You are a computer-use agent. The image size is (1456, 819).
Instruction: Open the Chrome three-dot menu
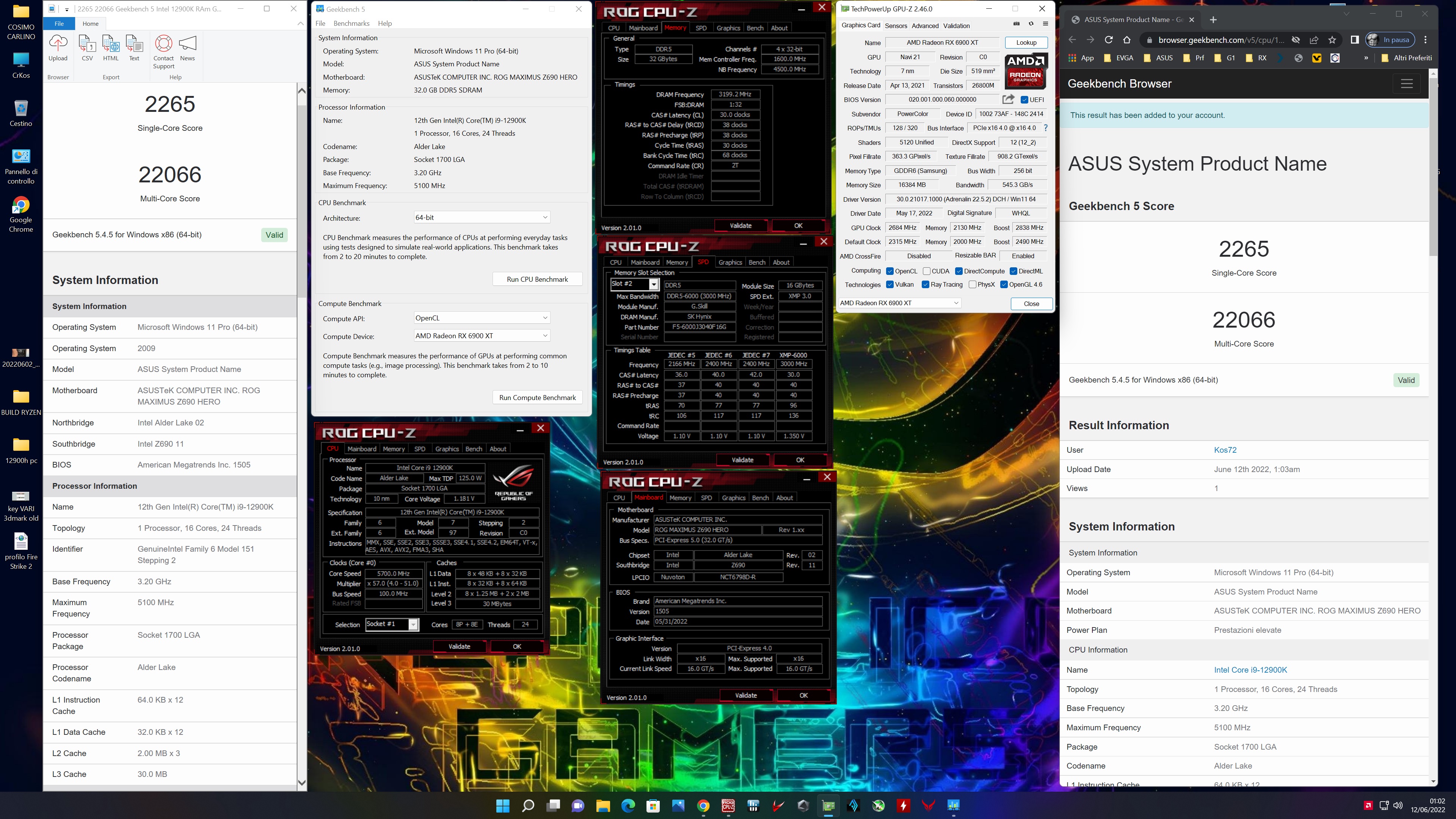(1426, 39)
